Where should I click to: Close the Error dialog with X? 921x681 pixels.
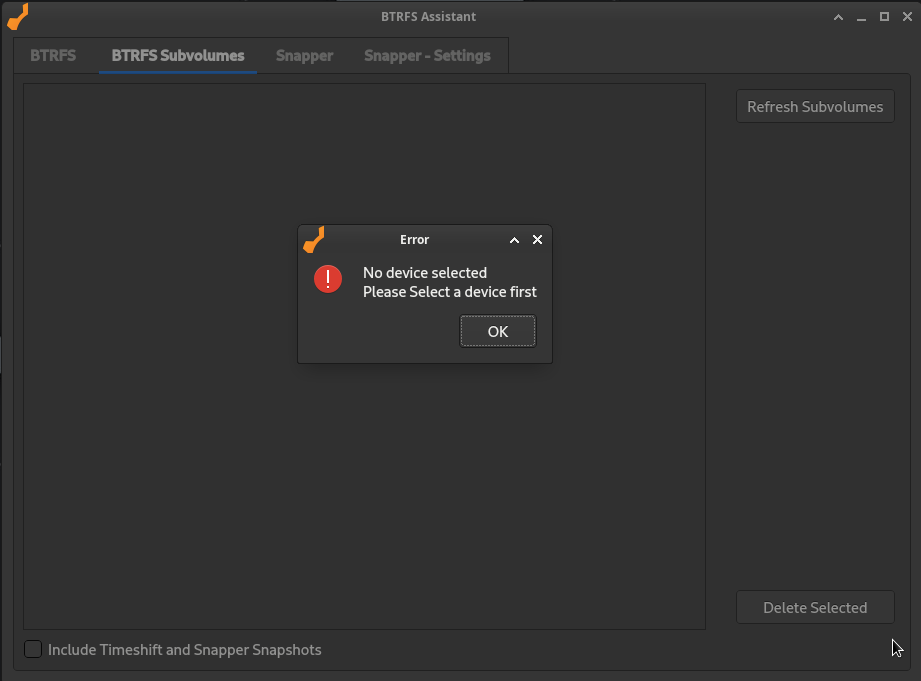click(537, 240)
